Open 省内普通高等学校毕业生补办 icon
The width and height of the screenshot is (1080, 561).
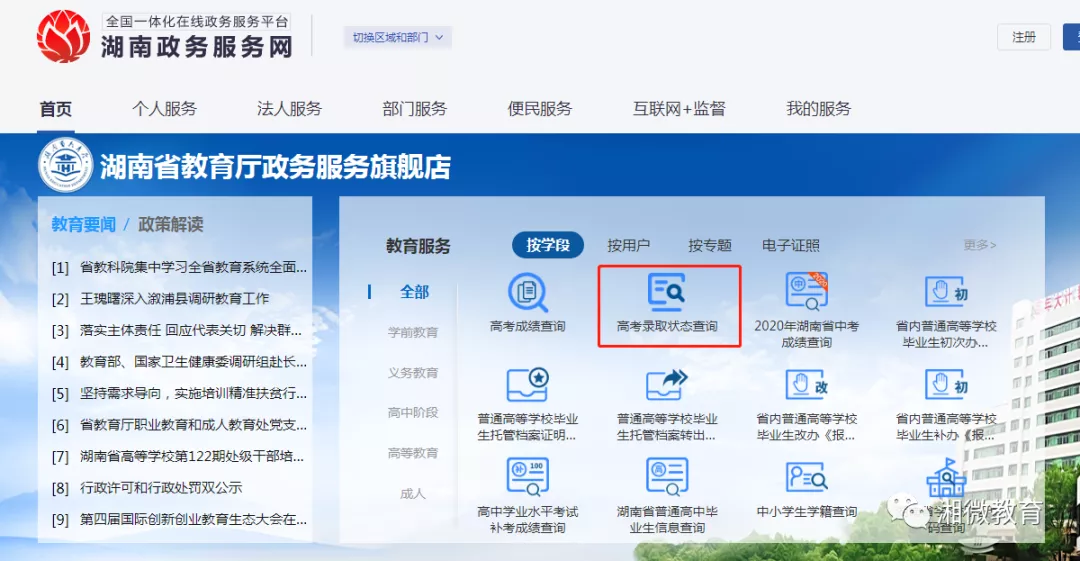[x=946, y=385]
